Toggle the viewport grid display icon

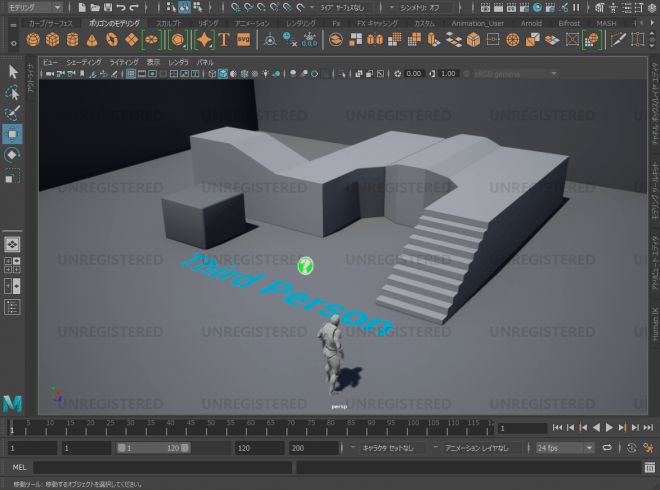pyautogui.click(x=131, y=74)
